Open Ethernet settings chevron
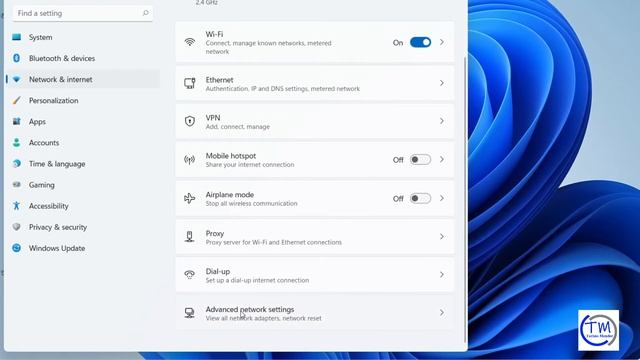 (x=442, y=83)
